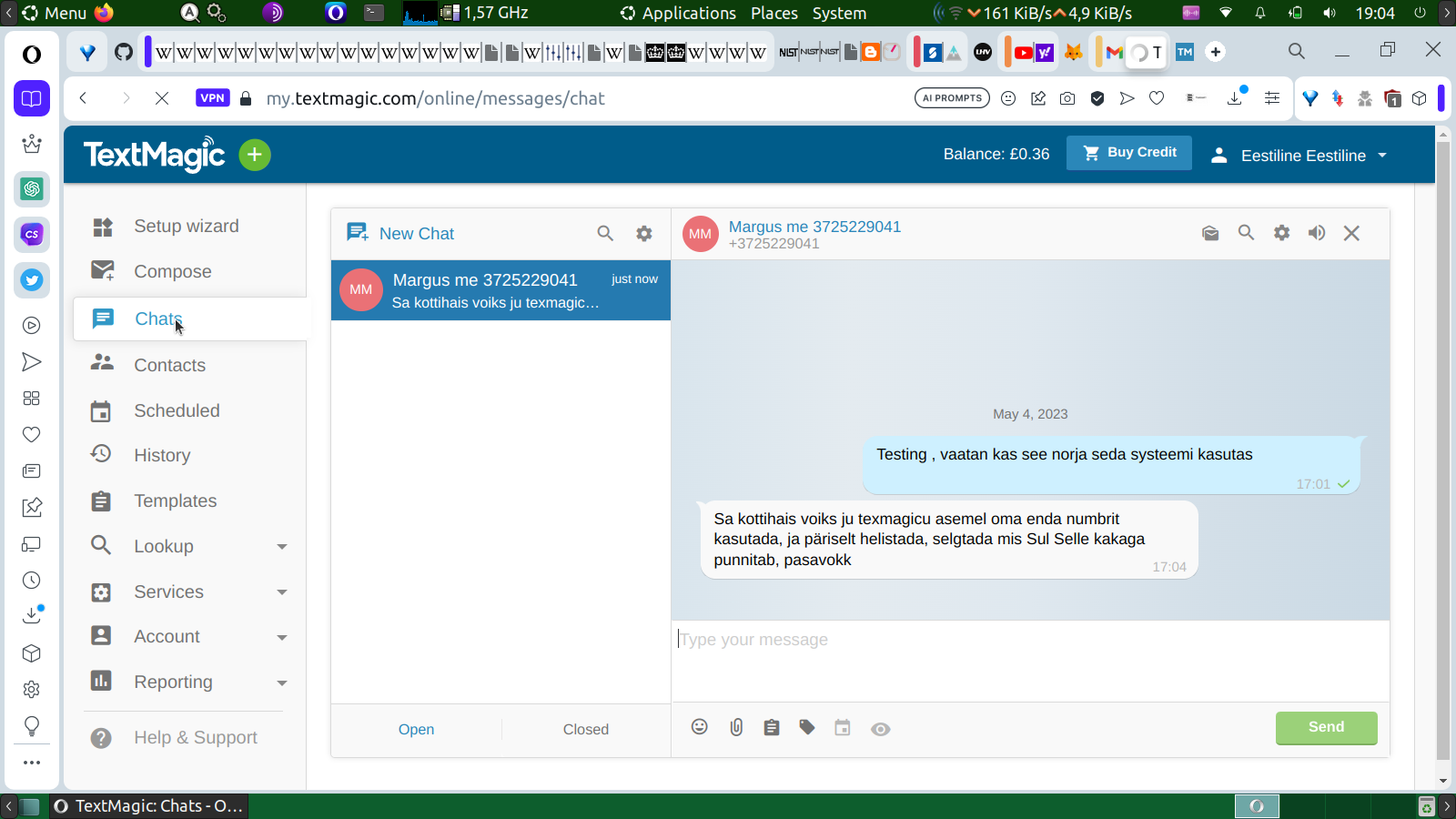This screenshot has height=819, width=1456.
Task: Toggle chat sound notifications speaker icon
Action: tap(1317, 233)
